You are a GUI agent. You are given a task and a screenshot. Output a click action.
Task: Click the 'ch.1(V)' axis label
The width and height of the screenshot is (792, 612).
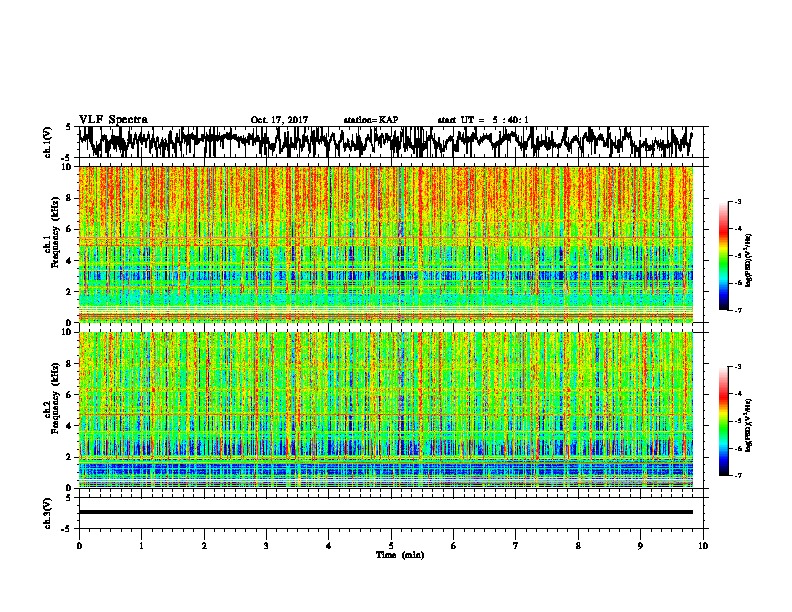(47, 142)
